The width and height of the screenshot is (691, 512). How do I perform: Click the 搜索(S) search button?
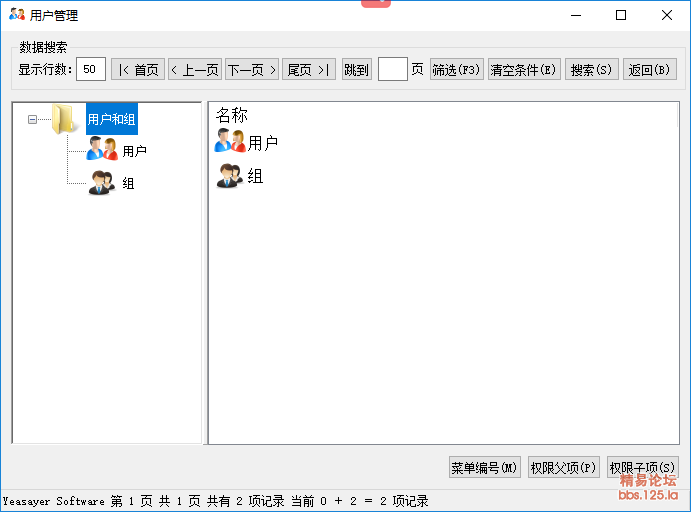tap(592, 69)
